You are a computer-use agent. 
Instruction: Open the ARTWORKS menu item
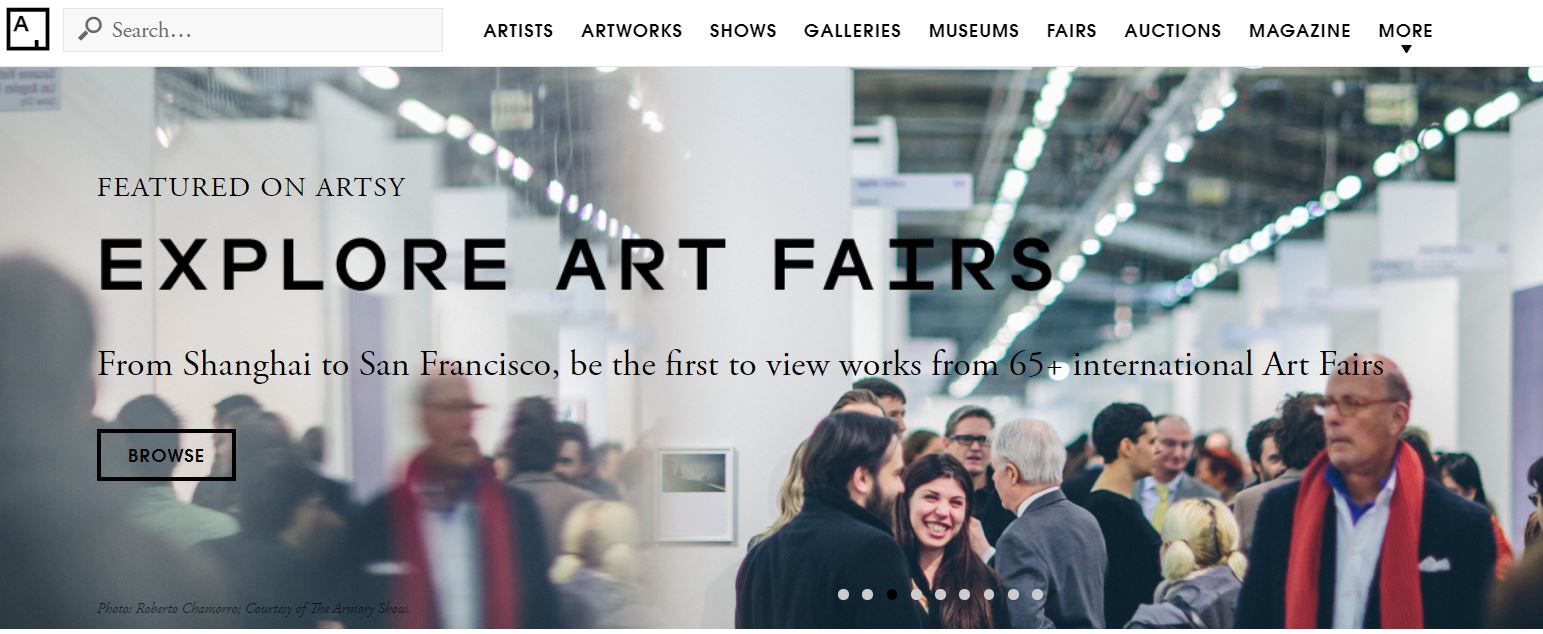(632, 31)
